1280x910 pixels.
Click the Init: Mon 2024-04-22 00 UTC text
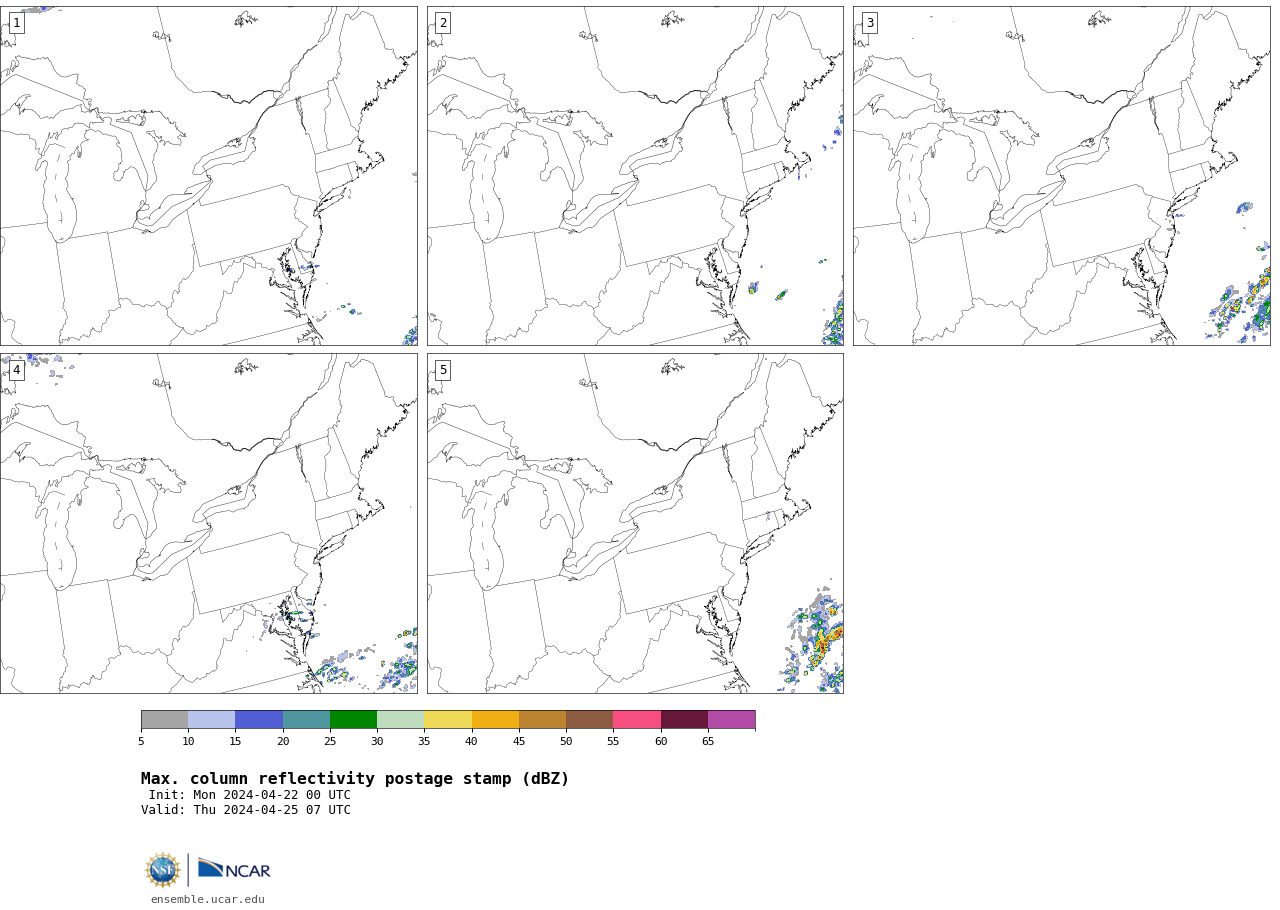tap(250, 795)
